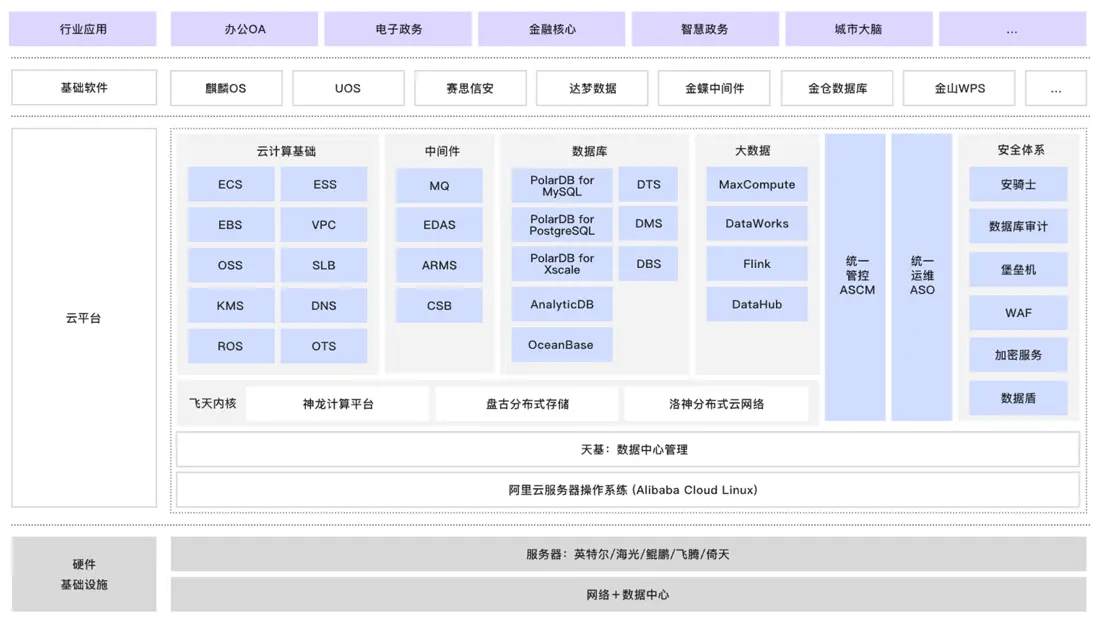The image size is (1098, 624).
Task: Click the 数据盾 block
Action: 1018,398
